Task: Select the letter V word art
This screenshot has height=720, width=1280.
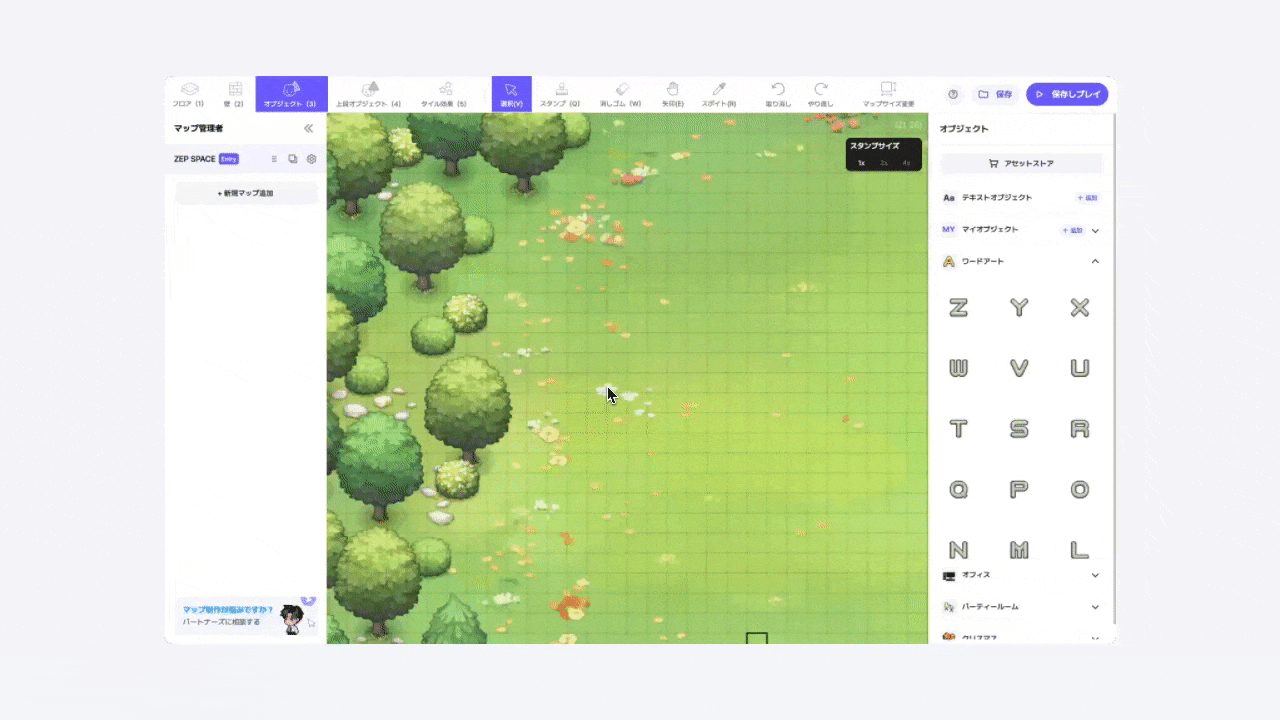Action: click(1019, 368)
